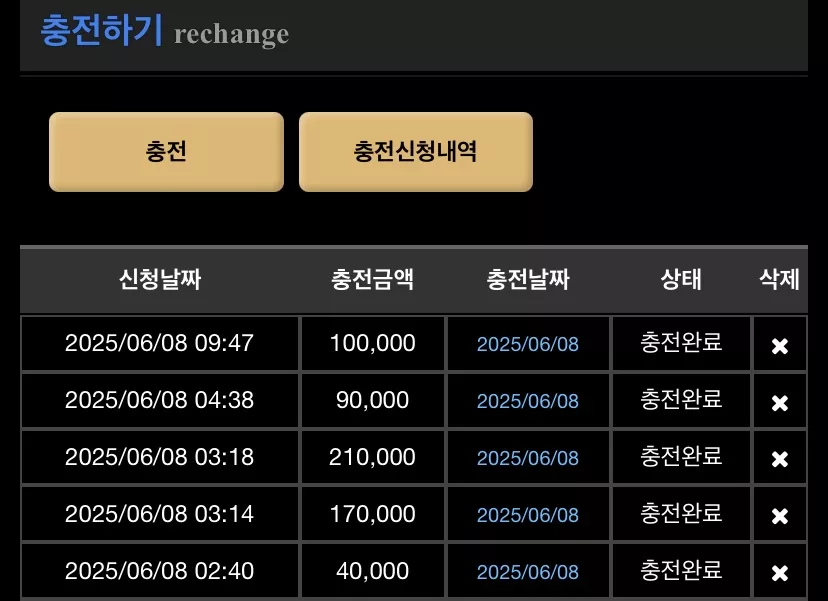Delete the 03:14 recharge entry
828x601 pixels.
tap(779, 516)
